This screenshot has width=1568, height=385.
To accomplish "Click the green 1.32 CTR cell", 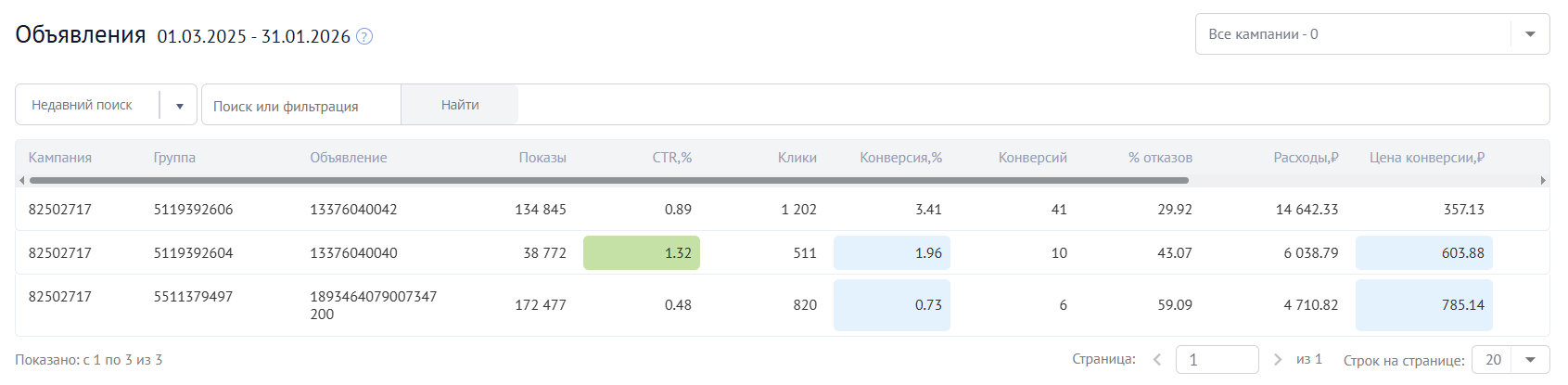I will (642, 253).
